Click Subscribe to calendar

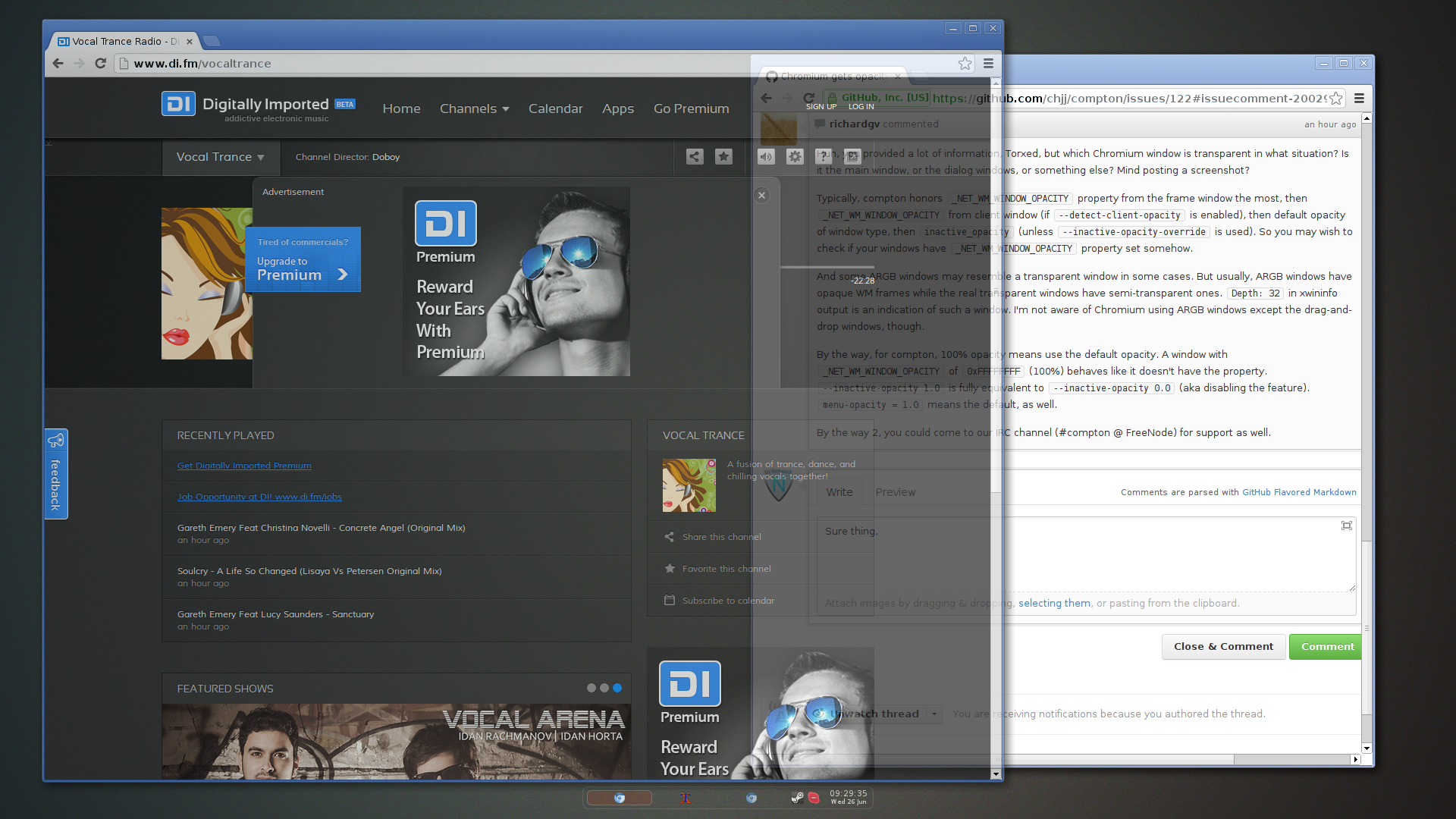(728, 601)
